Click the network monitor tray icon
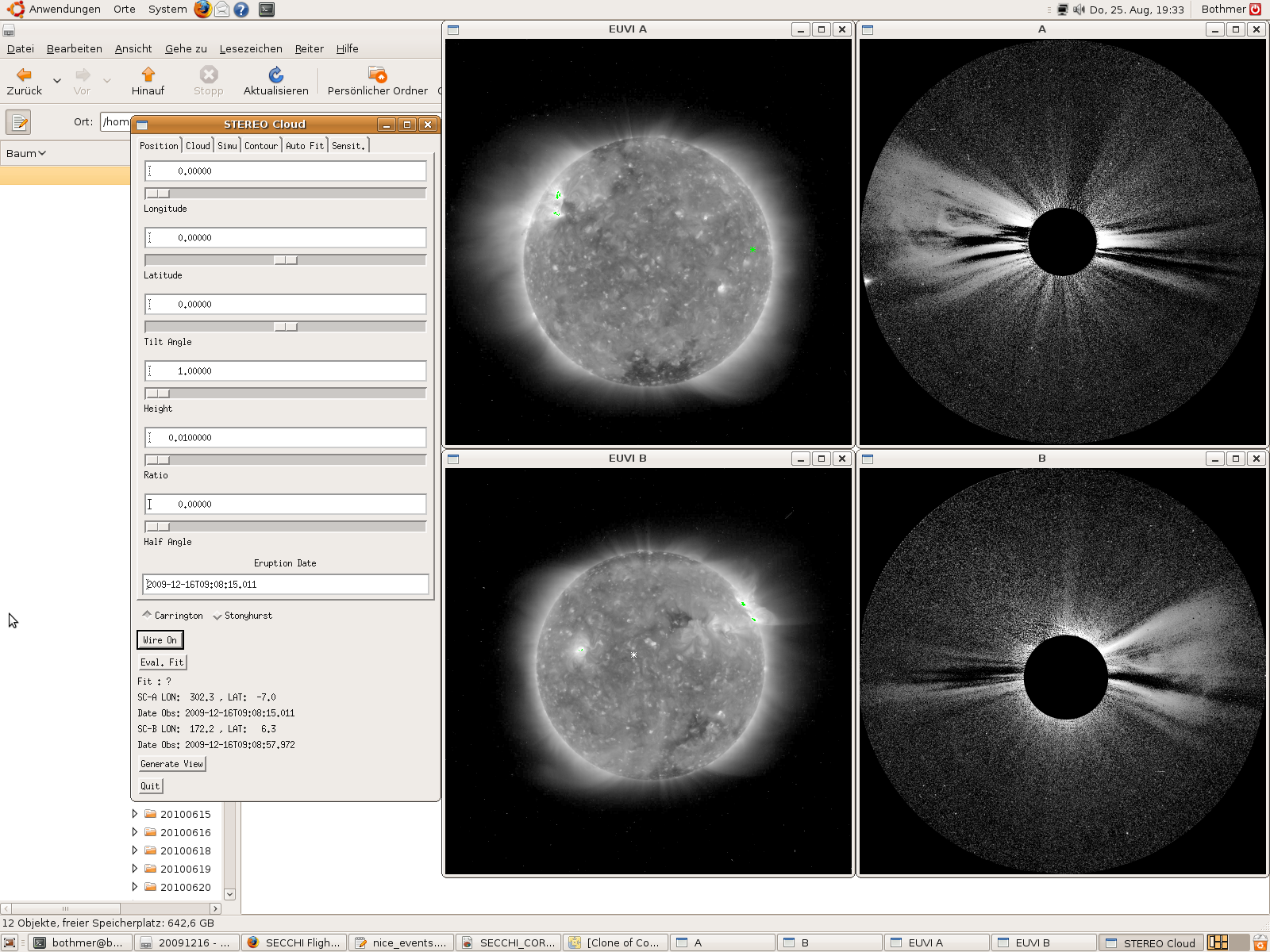This screenshot has width=1270, height=952. [1063, 10]
